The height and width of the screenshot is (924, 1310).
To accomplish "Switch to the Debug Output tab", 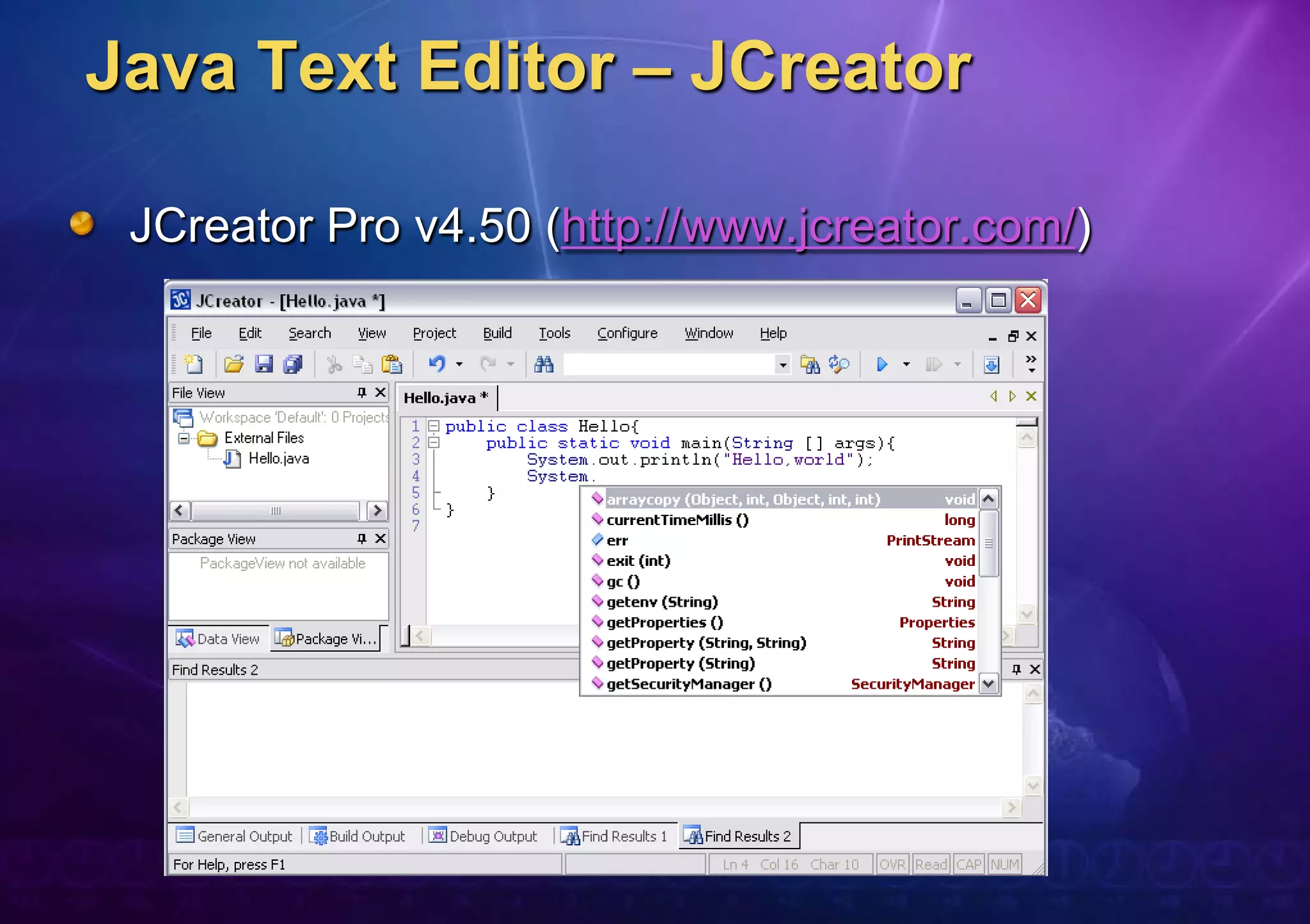I will tap(484, 836).
